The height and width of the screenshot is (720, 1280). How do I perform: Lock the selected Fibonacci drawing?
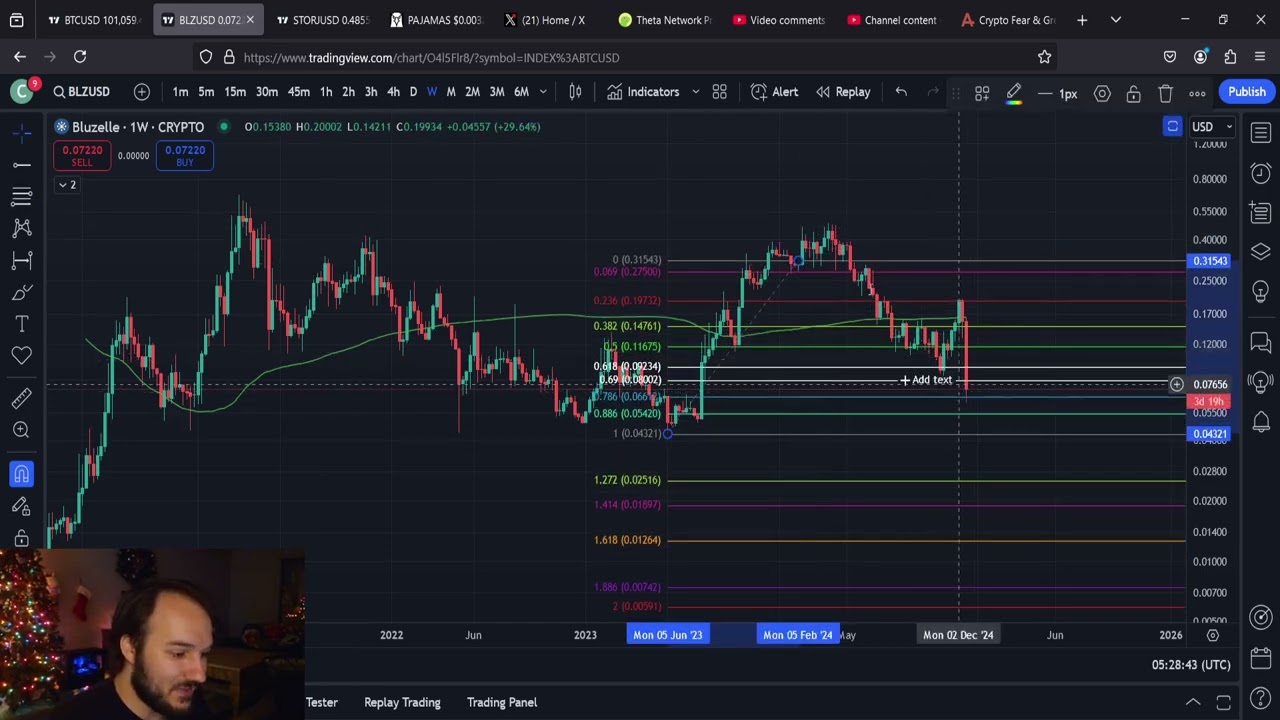coord(1134,93)
